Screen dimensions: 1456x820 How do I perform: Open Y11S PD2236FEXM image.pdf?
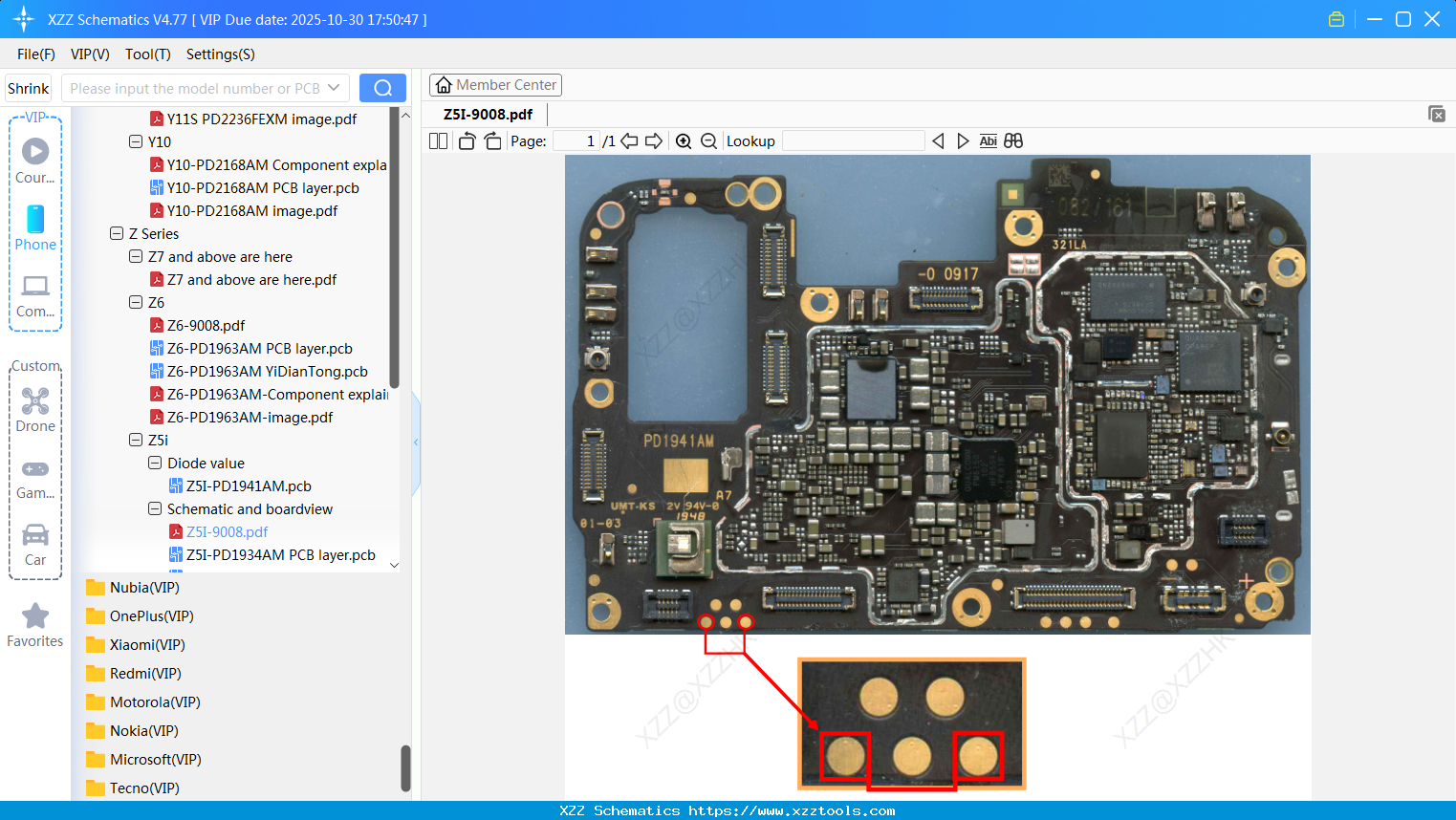coord(261,119)
